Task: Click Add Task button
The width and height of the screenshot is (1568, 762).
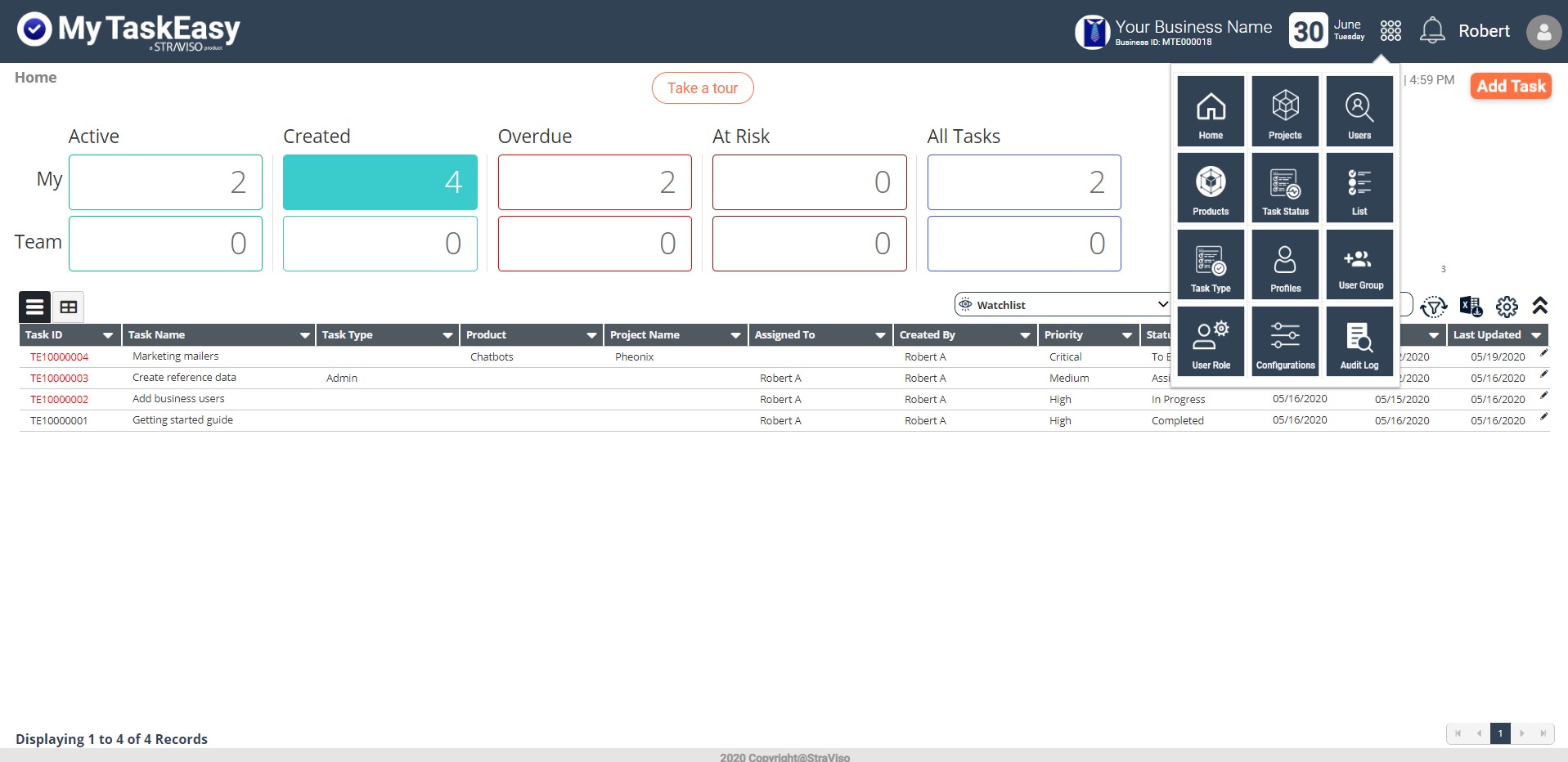Action: [1511, 86]
